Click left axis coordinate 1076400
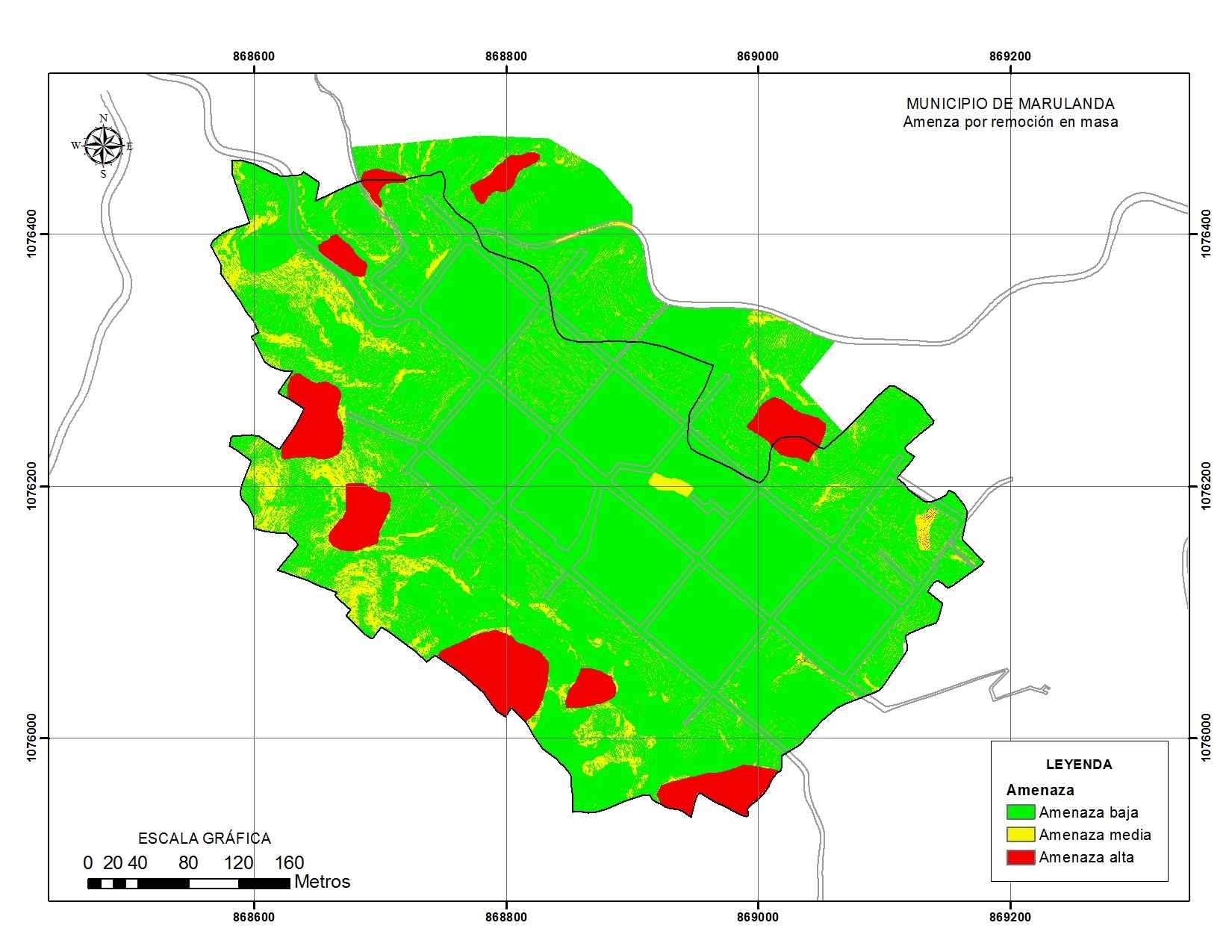 click(32, 234)
